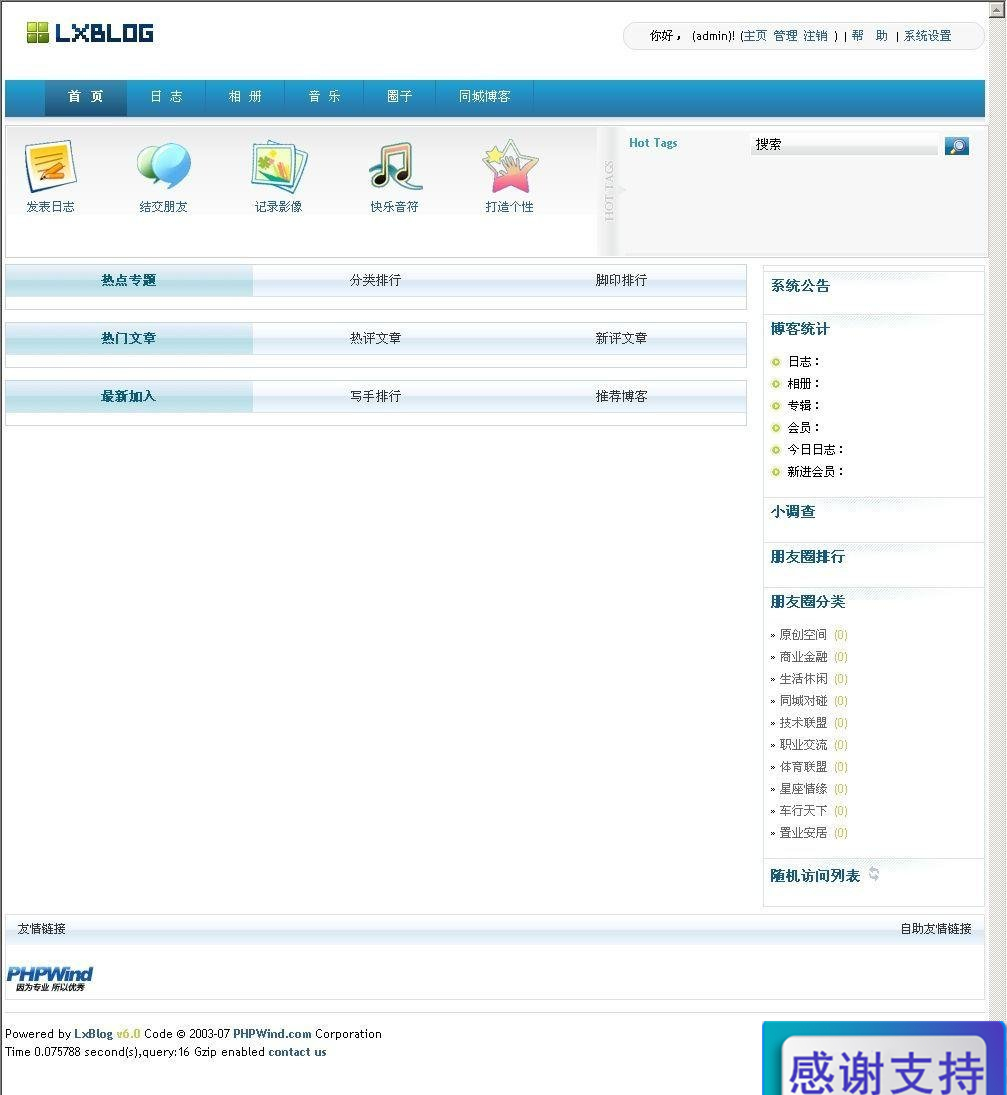
Task: Click the scrollbar up arrow
Action: (997, 10)
